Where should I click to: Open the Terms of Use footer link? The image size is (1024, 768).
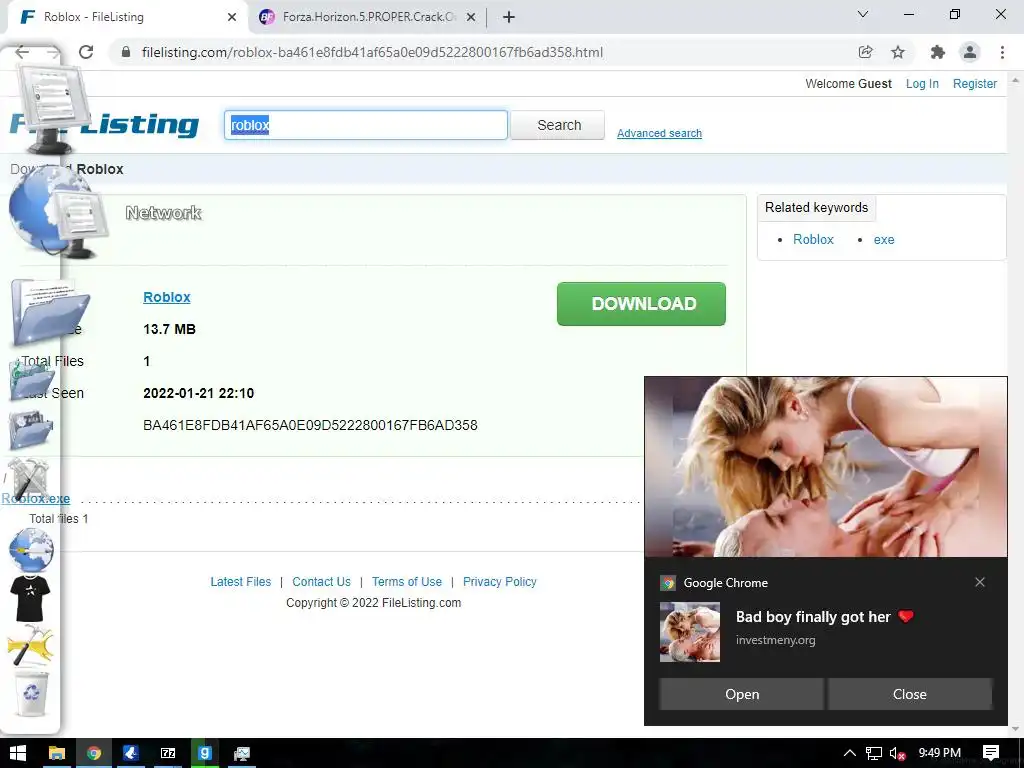point(407,581)
